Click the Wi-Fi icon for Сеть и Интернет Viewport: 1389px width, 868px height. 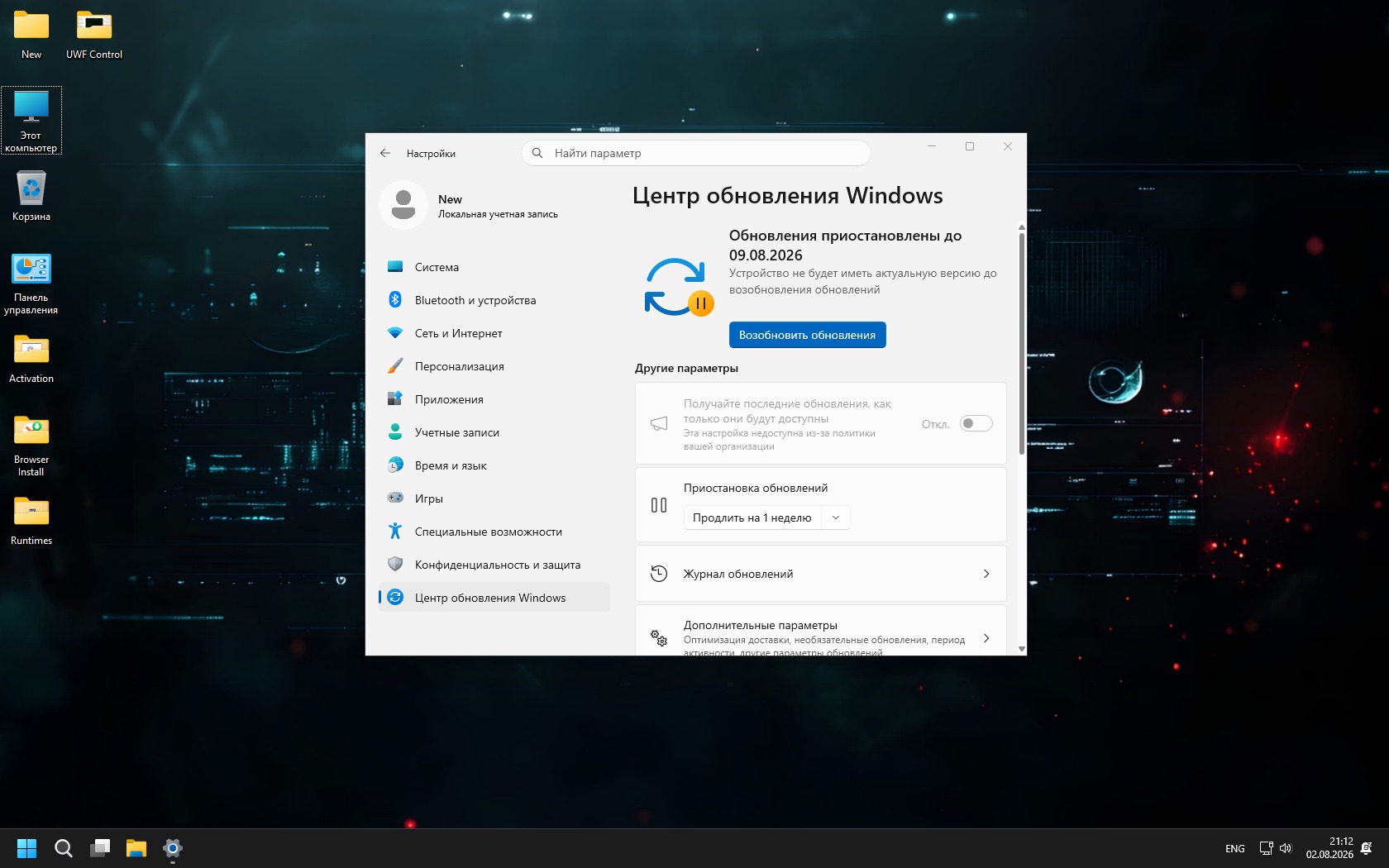pos(395,333)
